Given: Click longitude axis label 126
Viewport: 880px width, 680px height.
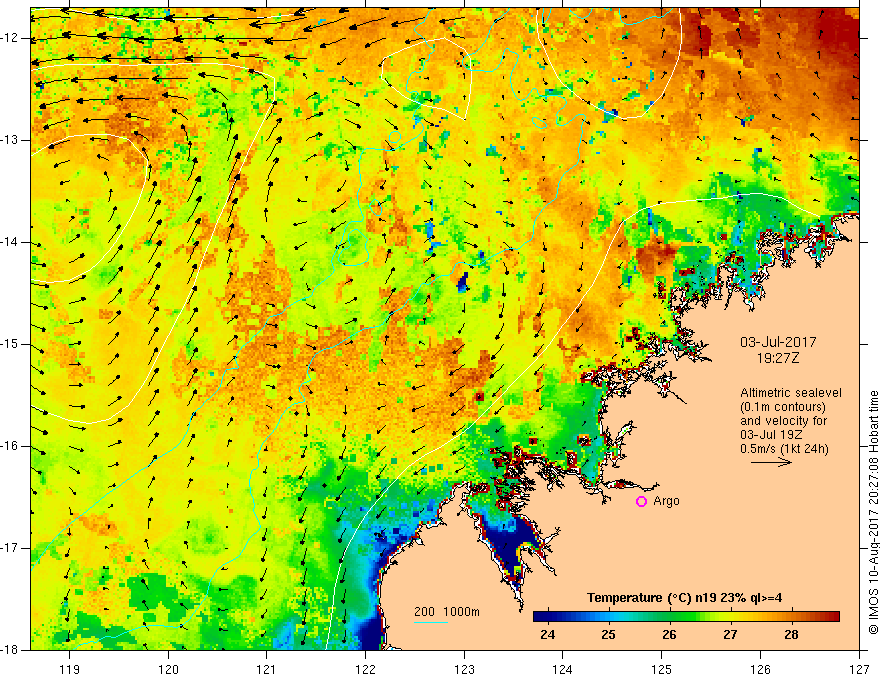Looking at the screenshot, I should click(x=760, y=669).
